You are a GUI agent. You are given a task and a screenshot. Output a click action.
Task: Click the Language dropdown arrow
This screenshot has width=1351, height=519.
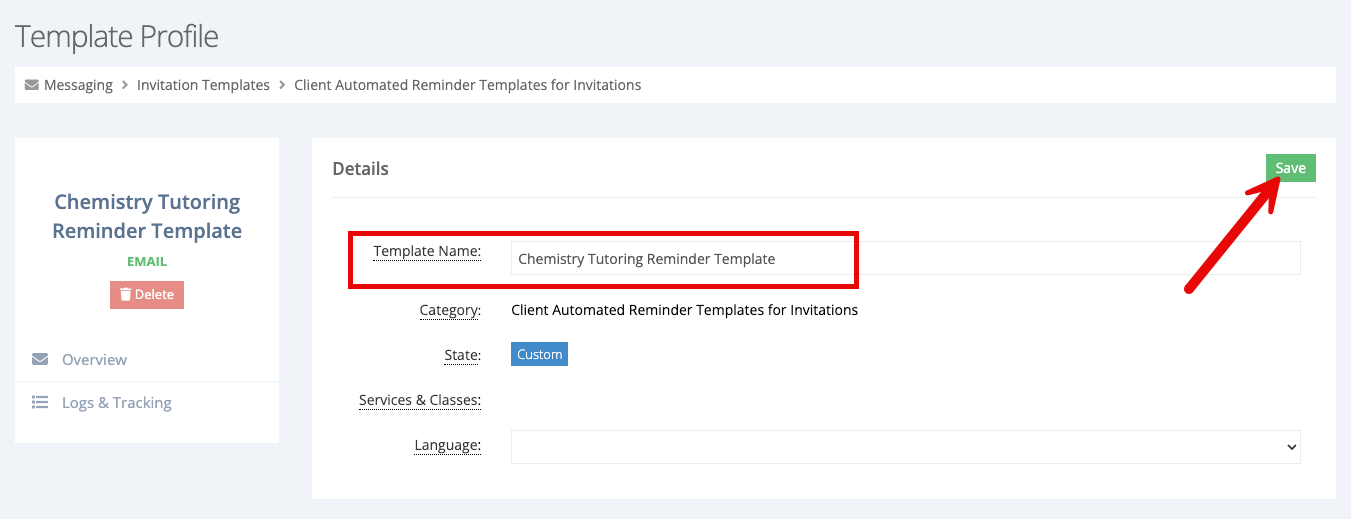(1290, 447)
